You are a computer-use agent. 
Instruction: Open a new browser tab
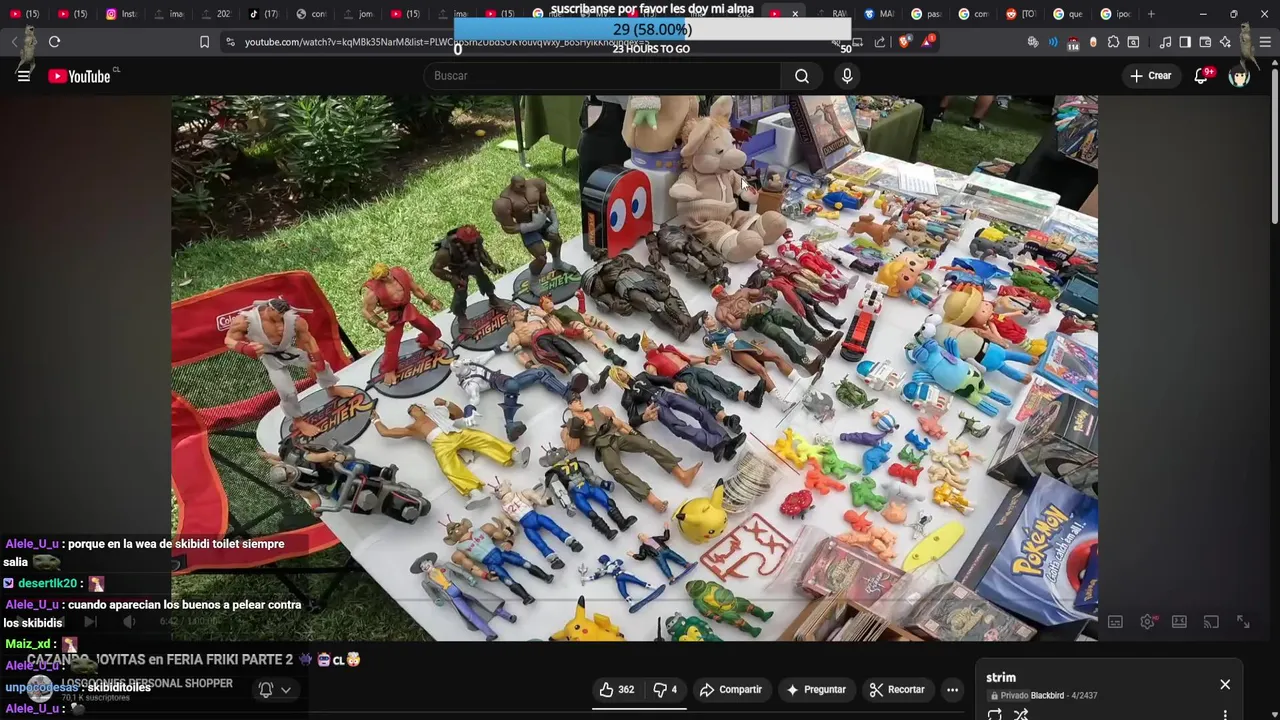click(1151, 14)
